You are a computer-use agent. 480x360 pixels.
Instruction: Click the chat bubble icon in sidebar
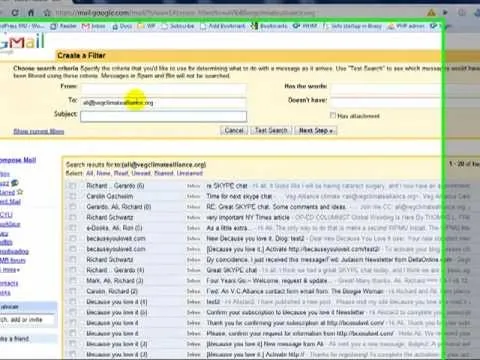click(15, 183)
